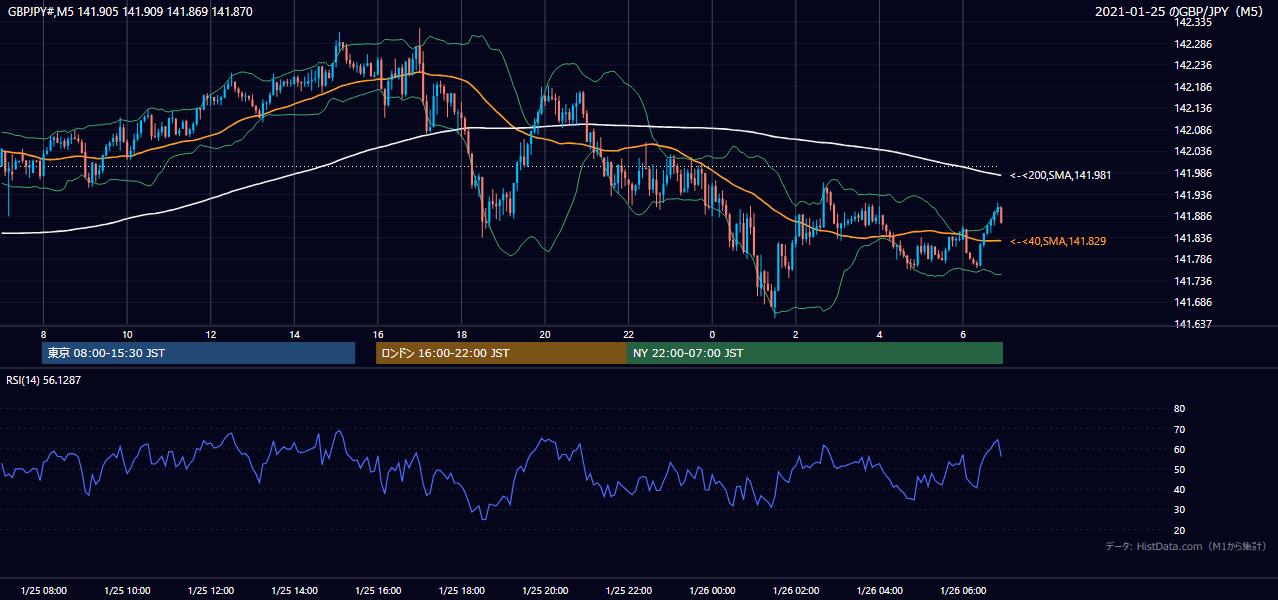1278x600 pixels.
Task: Click the 40 SMA 141.829 label
Action: coord(1058,241)
